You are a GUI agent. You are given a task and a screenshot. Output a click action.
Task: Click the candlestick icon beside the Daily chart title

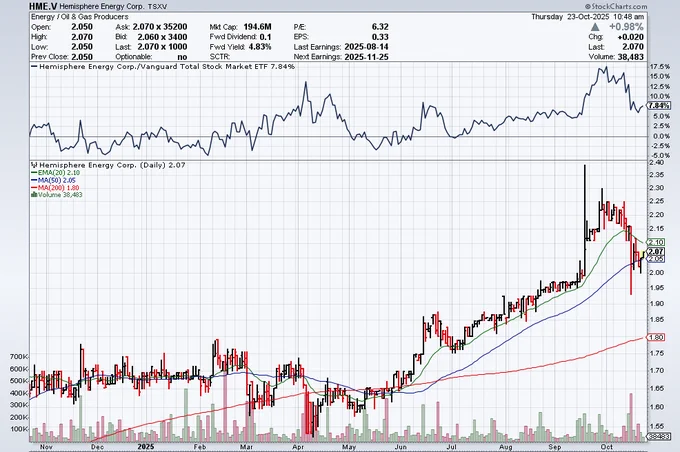tap(34, 165)
